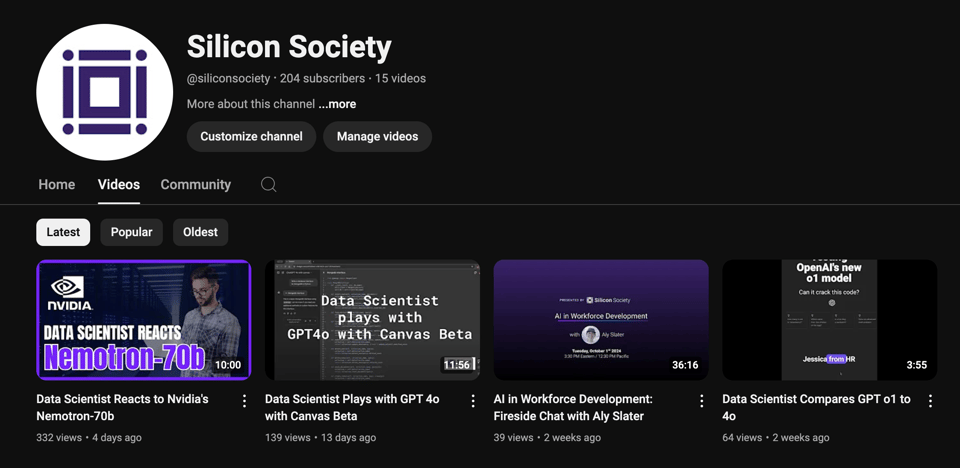Open the Nemotron-70b video thumbnail
The width and height of the screenshot is (960, 468).
144,320
